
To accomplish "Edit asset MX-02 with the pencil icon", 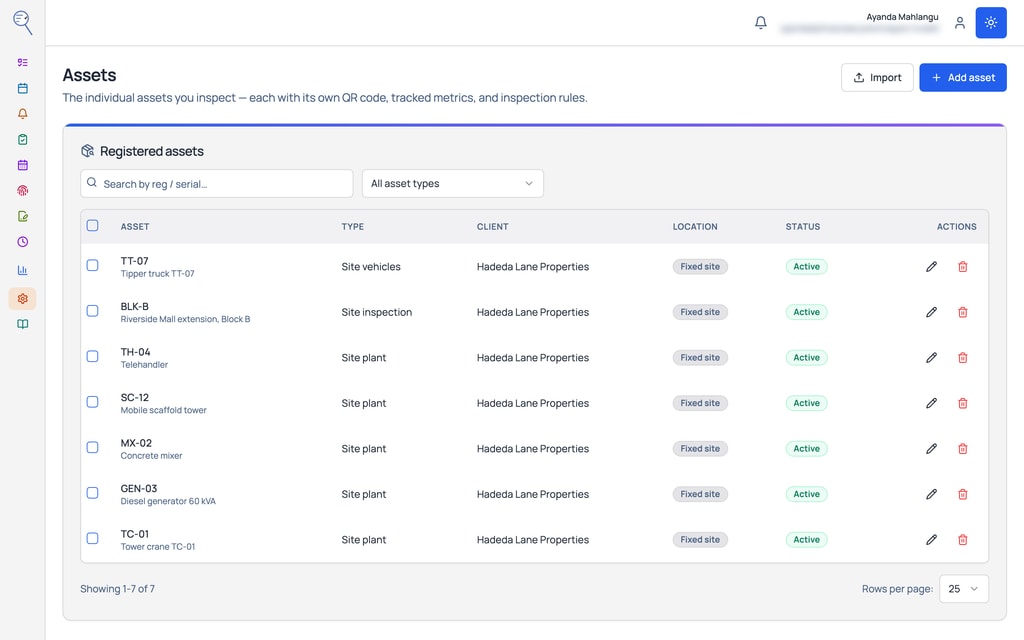I will tap(931, 449).
